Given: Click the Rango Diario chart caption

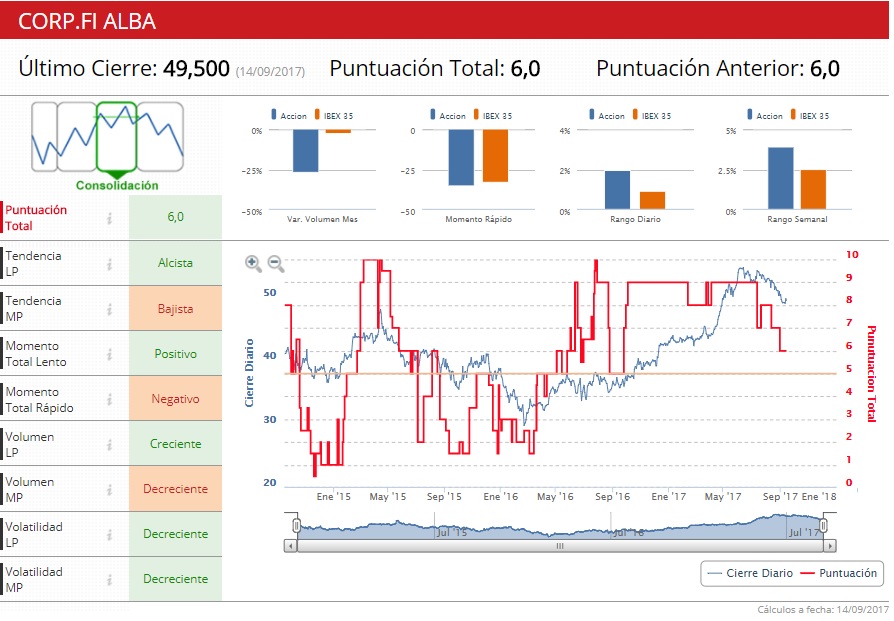Looking at the screenshot, I should click(x=635, y=219).
